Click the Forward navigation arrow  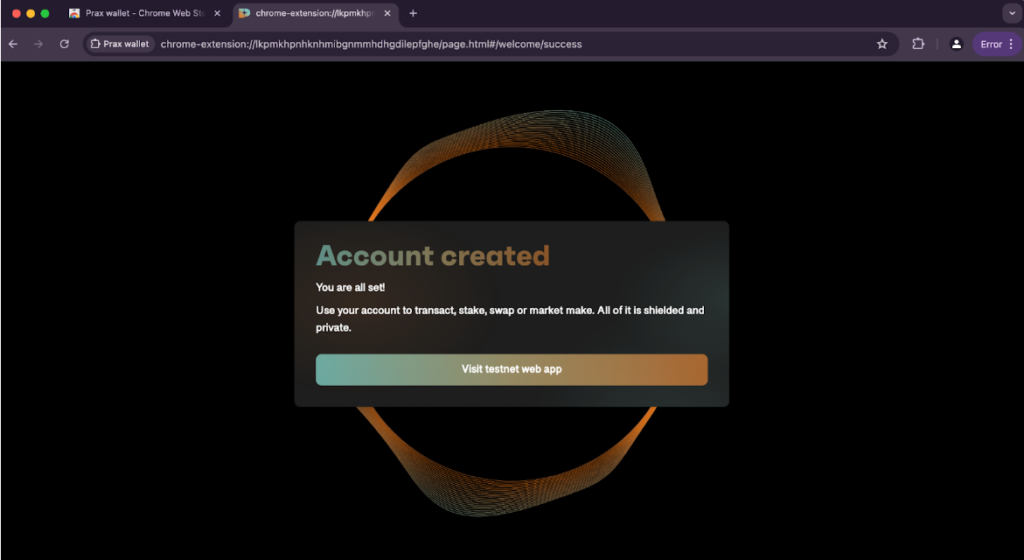[38, 44]
